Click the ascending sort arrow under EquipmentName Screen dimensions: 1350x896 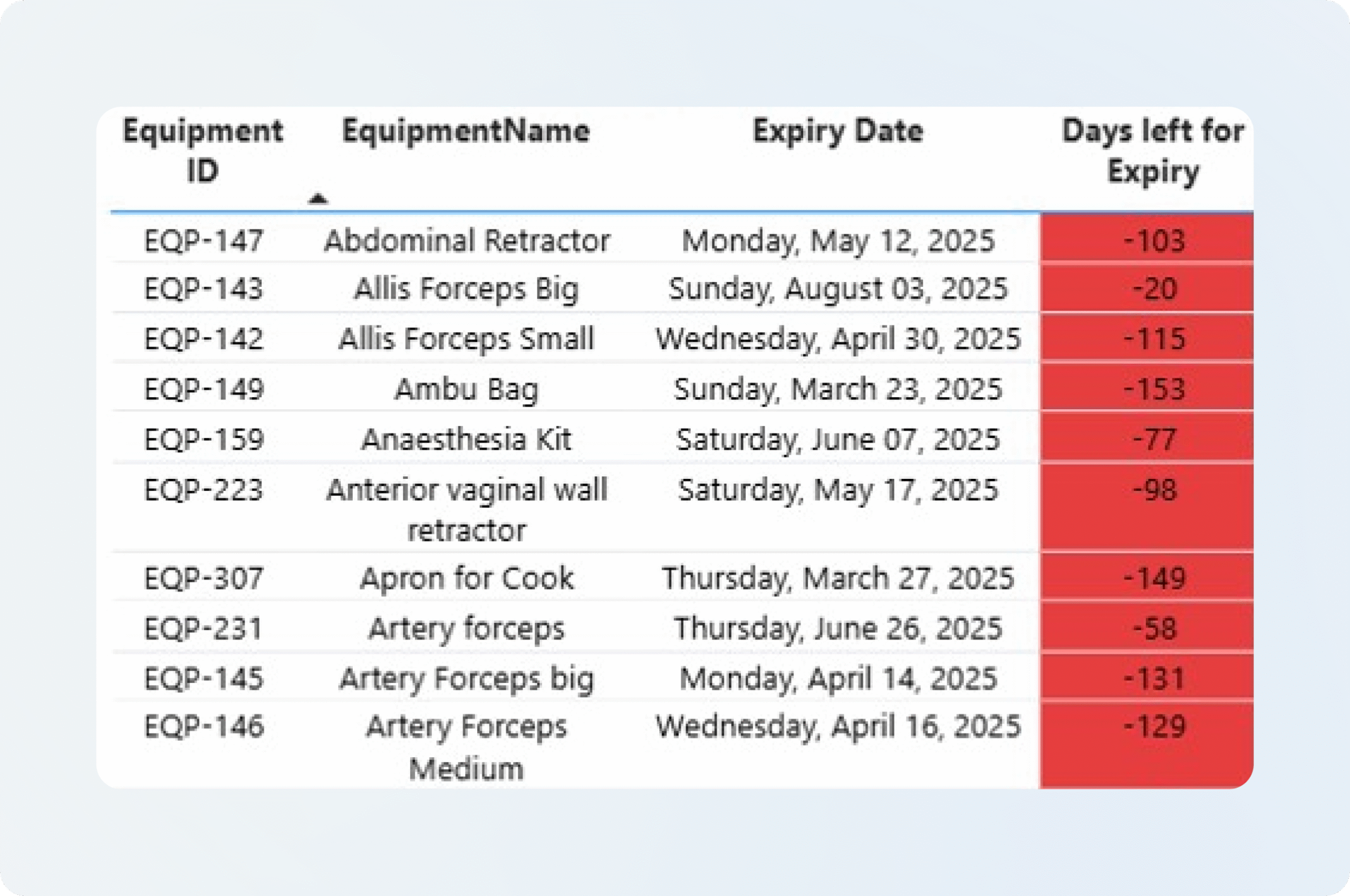click(x=318, y=199)
